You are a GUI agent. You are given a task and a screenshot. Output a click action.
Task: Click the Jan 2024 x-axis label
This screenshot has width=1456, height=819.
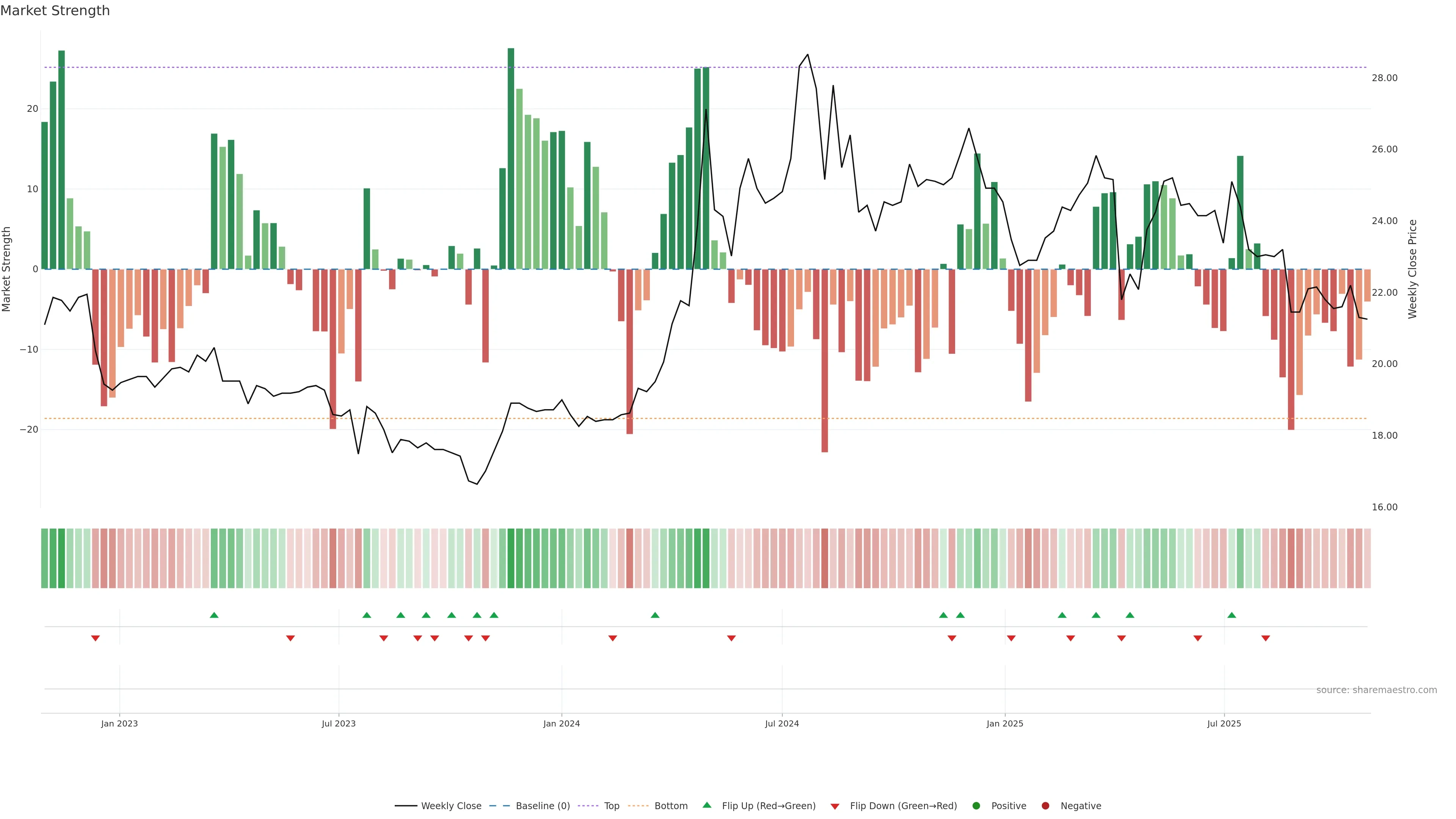click(x=561, y=723)
